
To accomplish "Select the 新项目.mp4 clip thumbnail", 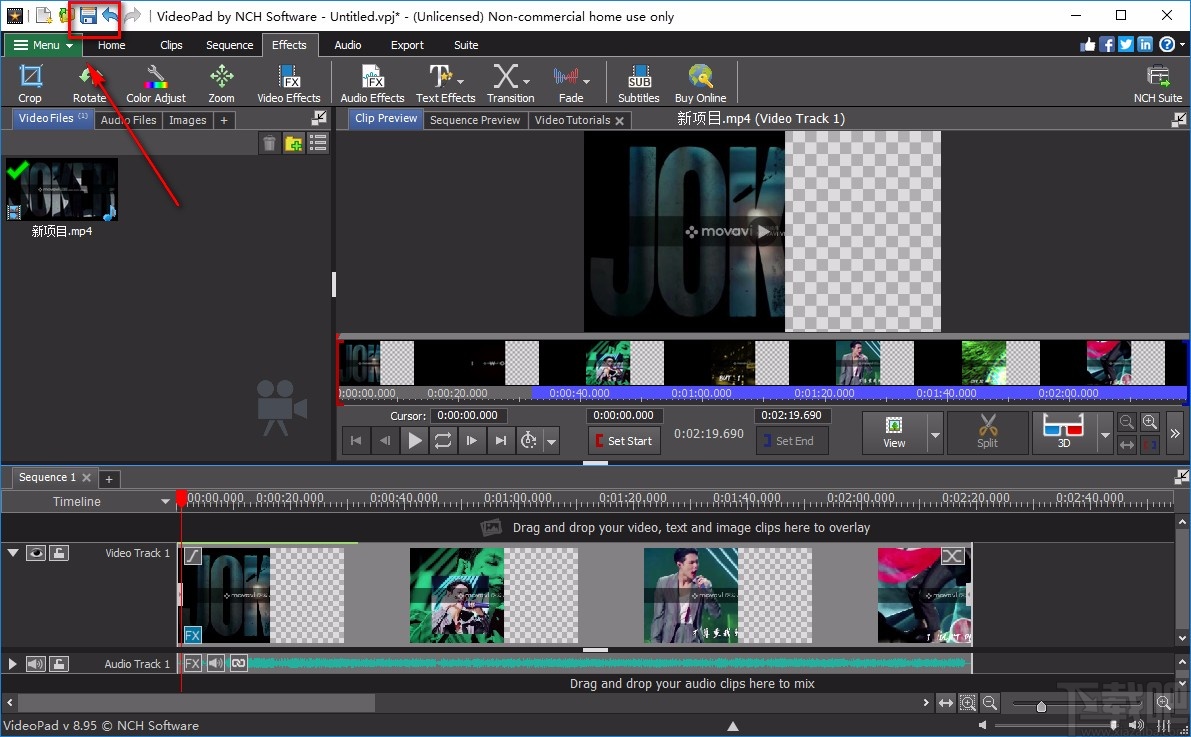I will pos(61,190).
